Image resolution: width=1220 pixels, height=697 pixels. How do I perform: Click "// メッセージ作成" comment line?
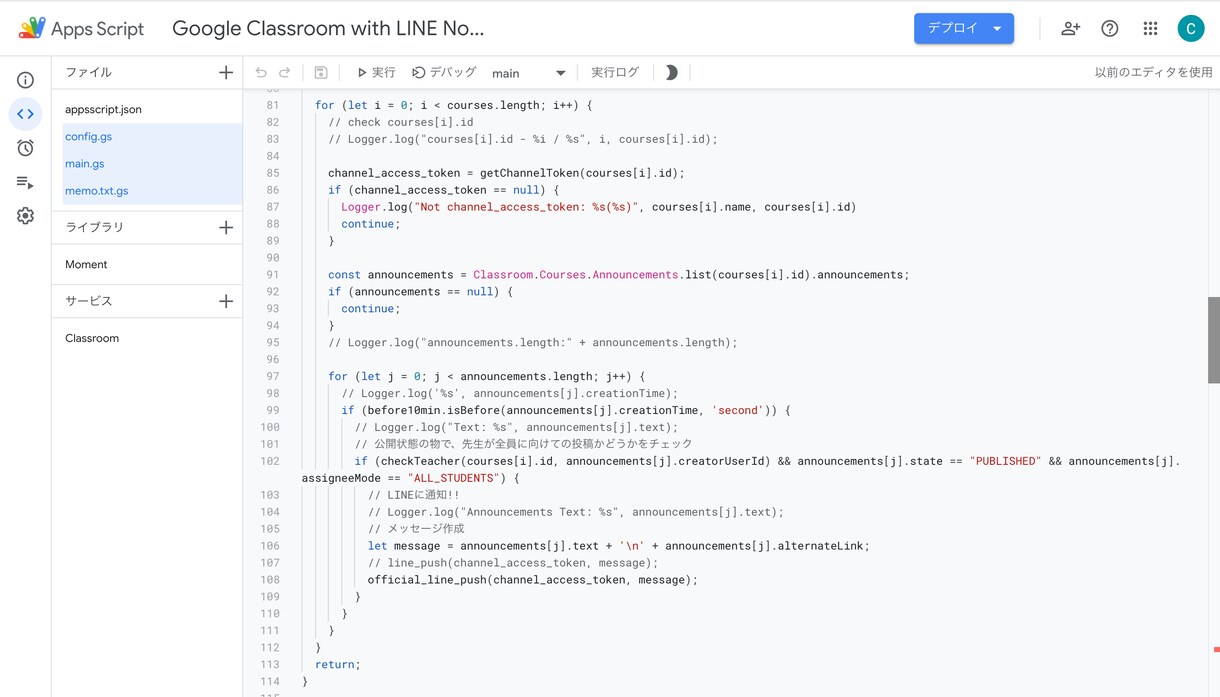(416, 529)
